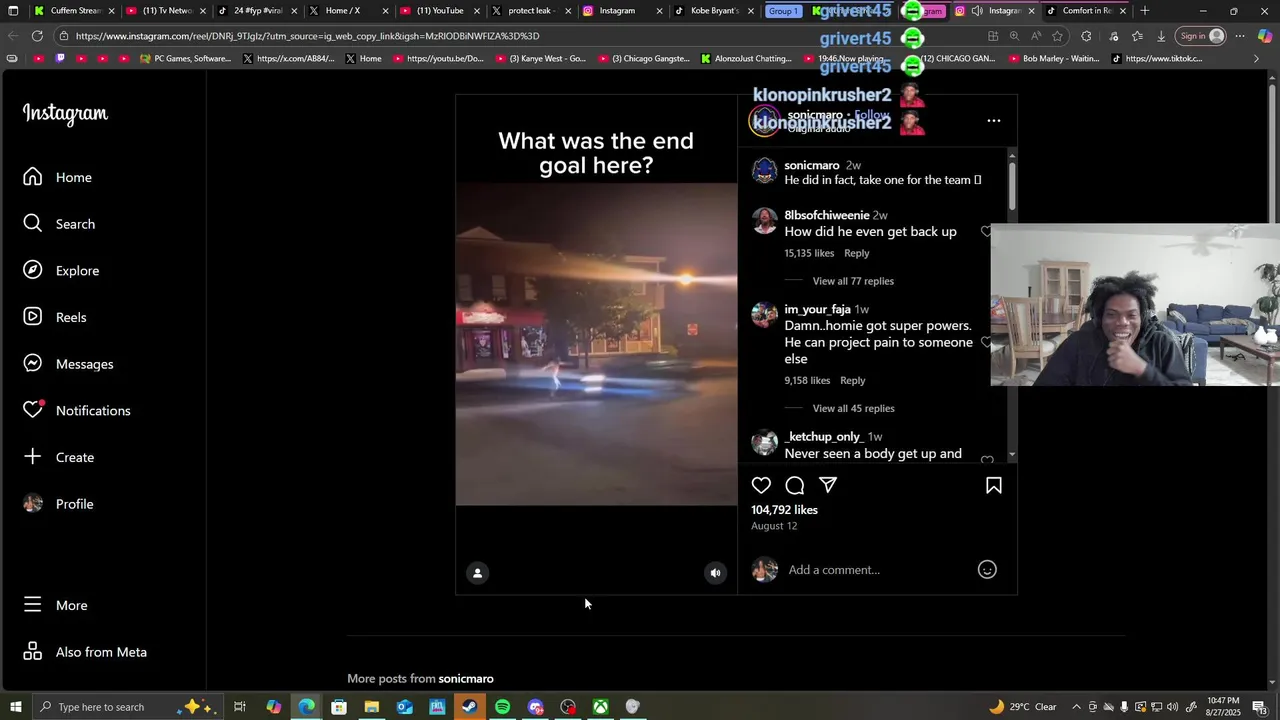
Task: Open Chicago Gangste... bookmark
Action: pyautogui.click(x=646, y=59)
